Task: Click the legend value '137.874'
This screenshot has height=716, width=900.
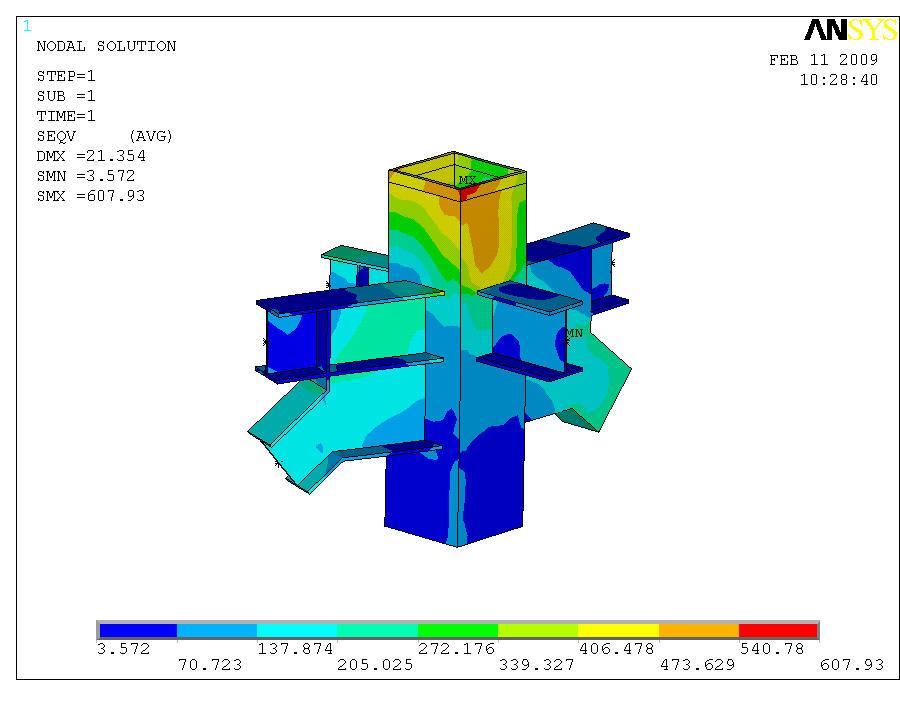Action: point(295,649)
